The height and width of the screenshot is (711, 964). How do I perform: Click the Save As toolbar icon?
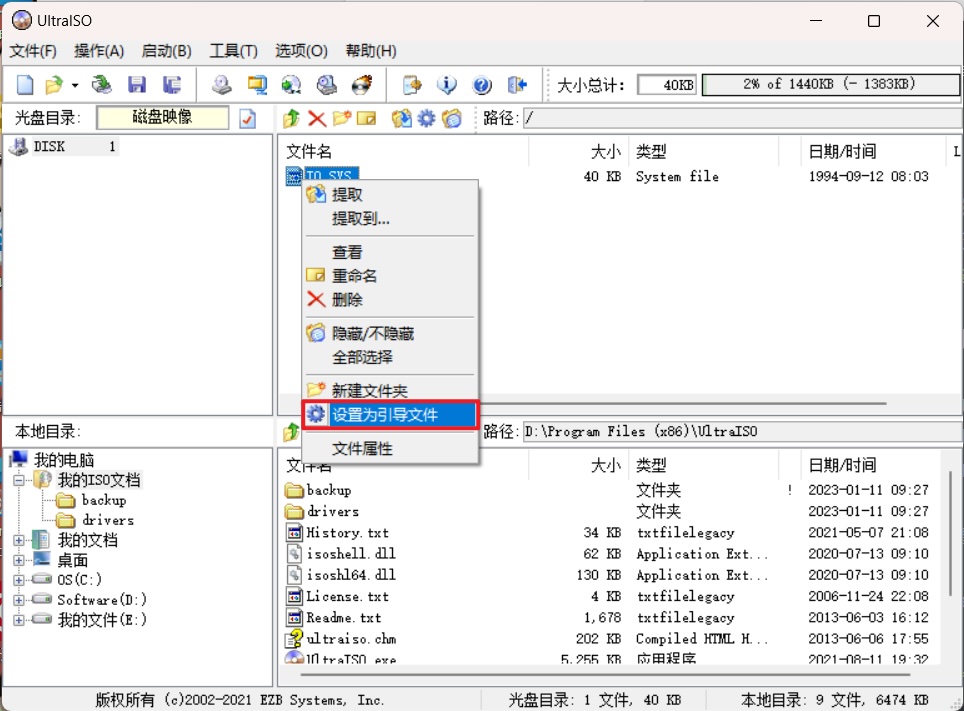coord(172,84)
